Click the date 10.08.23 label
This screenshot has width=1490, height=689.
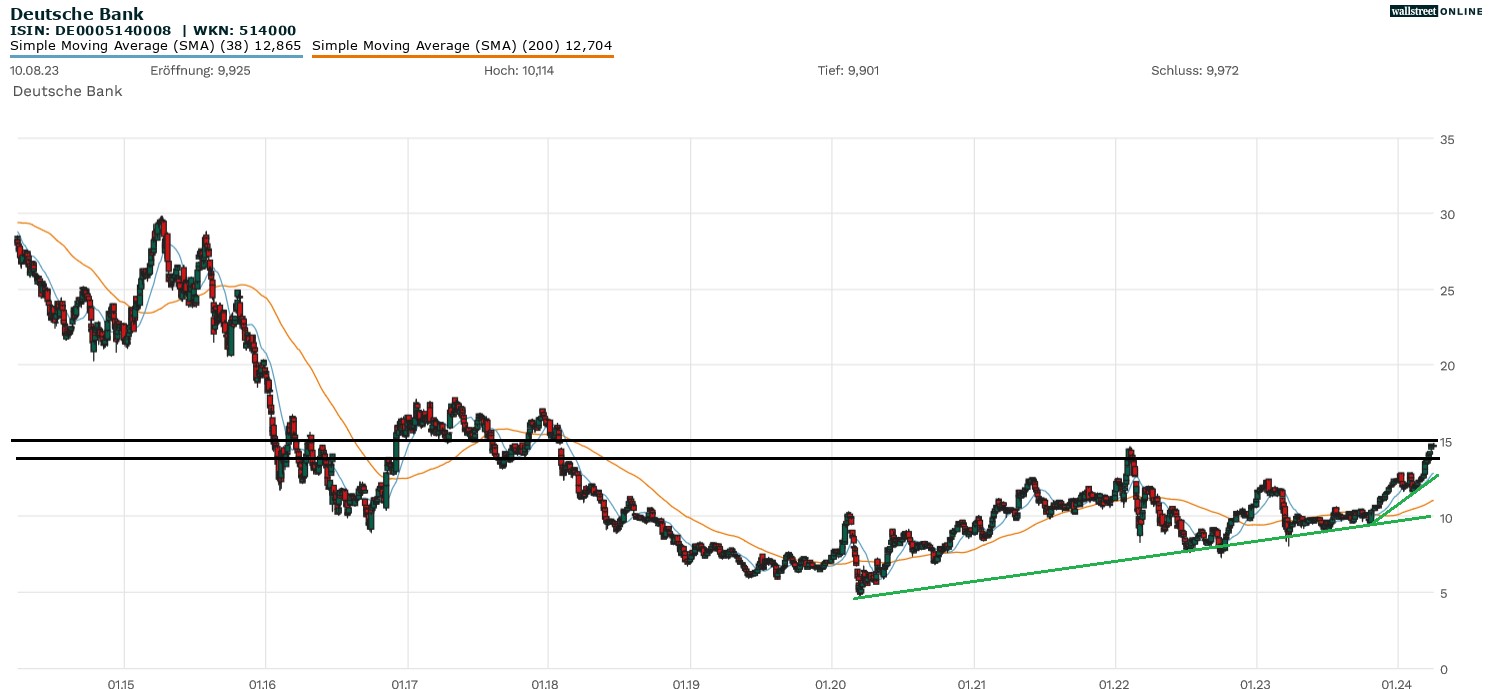tap(32, 71)
